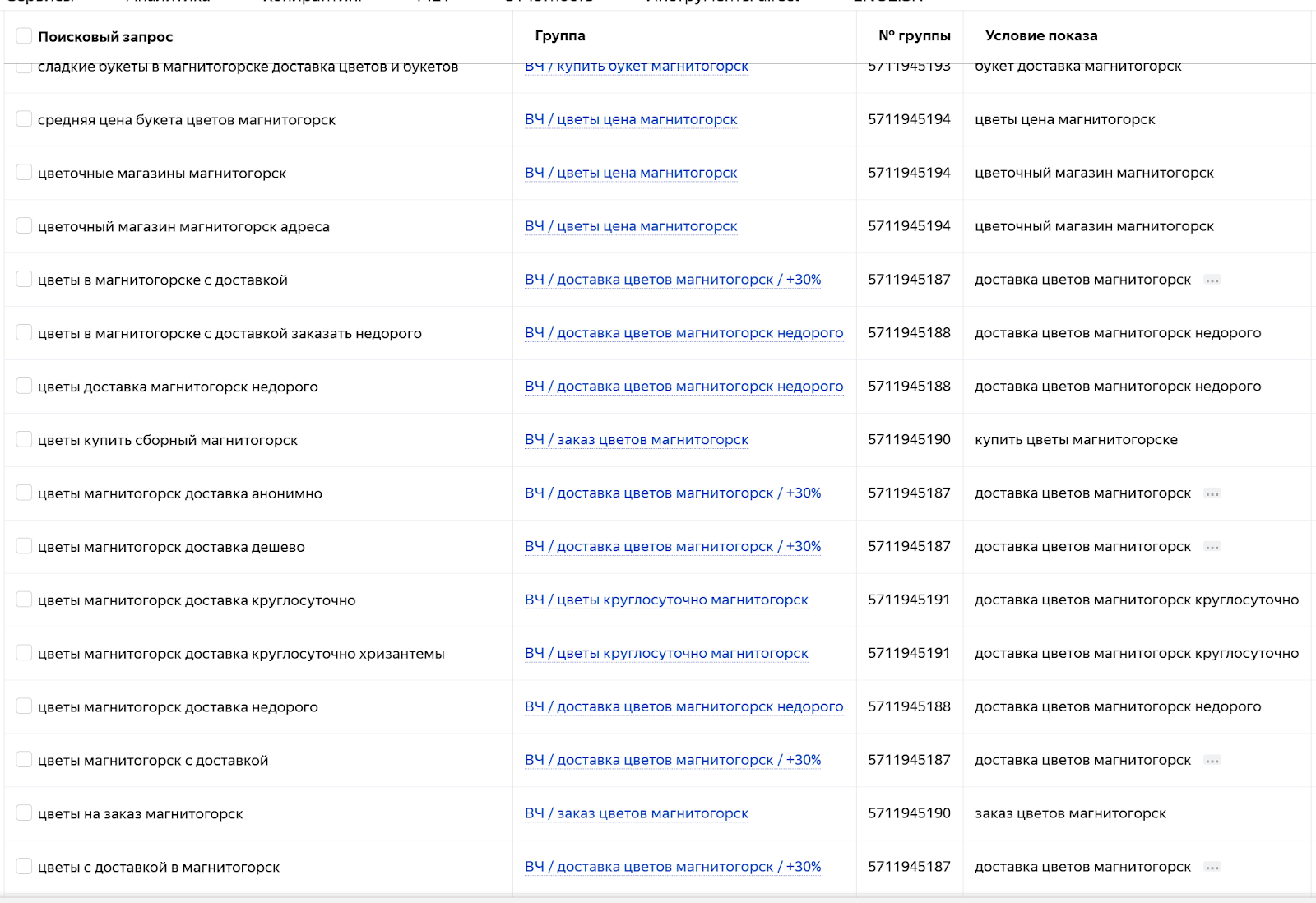Open group link for 'цветы купить сборный магнитогорск'
1316x903 pixels.
(x=636, y=440)
